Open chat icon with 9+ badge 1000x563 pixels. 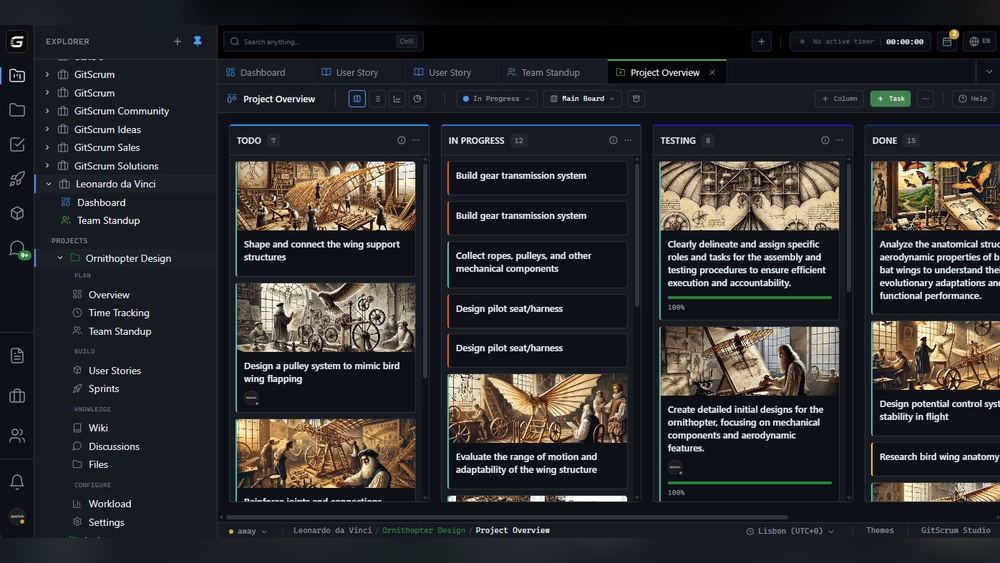[x=17, y=248]
